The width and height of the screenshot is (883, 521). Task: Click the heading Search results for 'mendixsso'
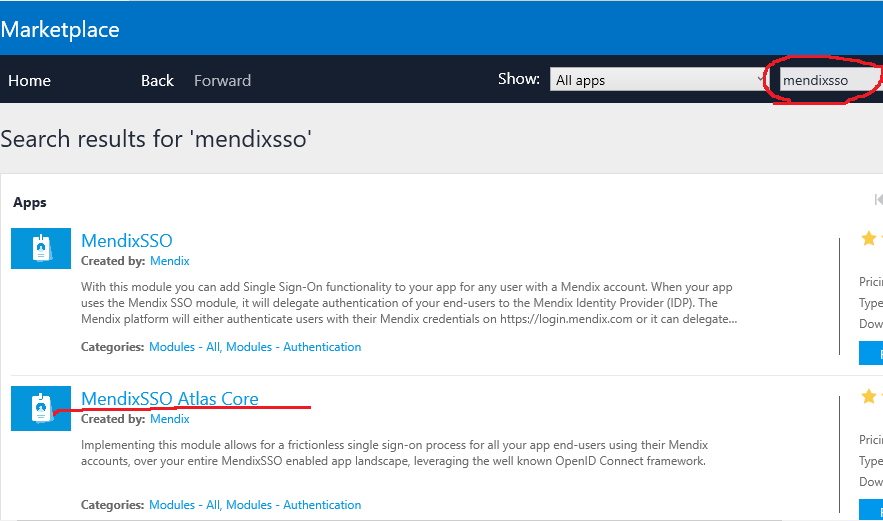click(x=156, y=139)
